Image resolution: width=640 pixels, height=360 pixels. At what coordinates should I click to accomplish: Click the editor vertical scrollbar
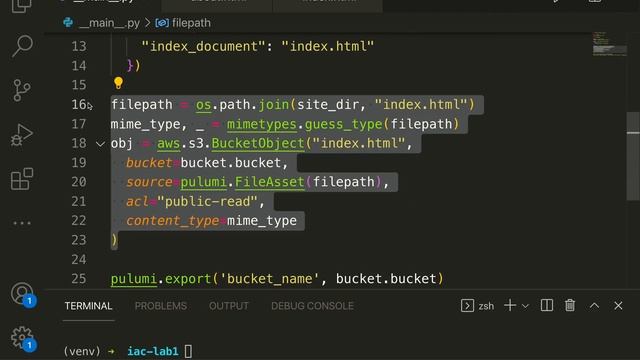tap(633, 156)
